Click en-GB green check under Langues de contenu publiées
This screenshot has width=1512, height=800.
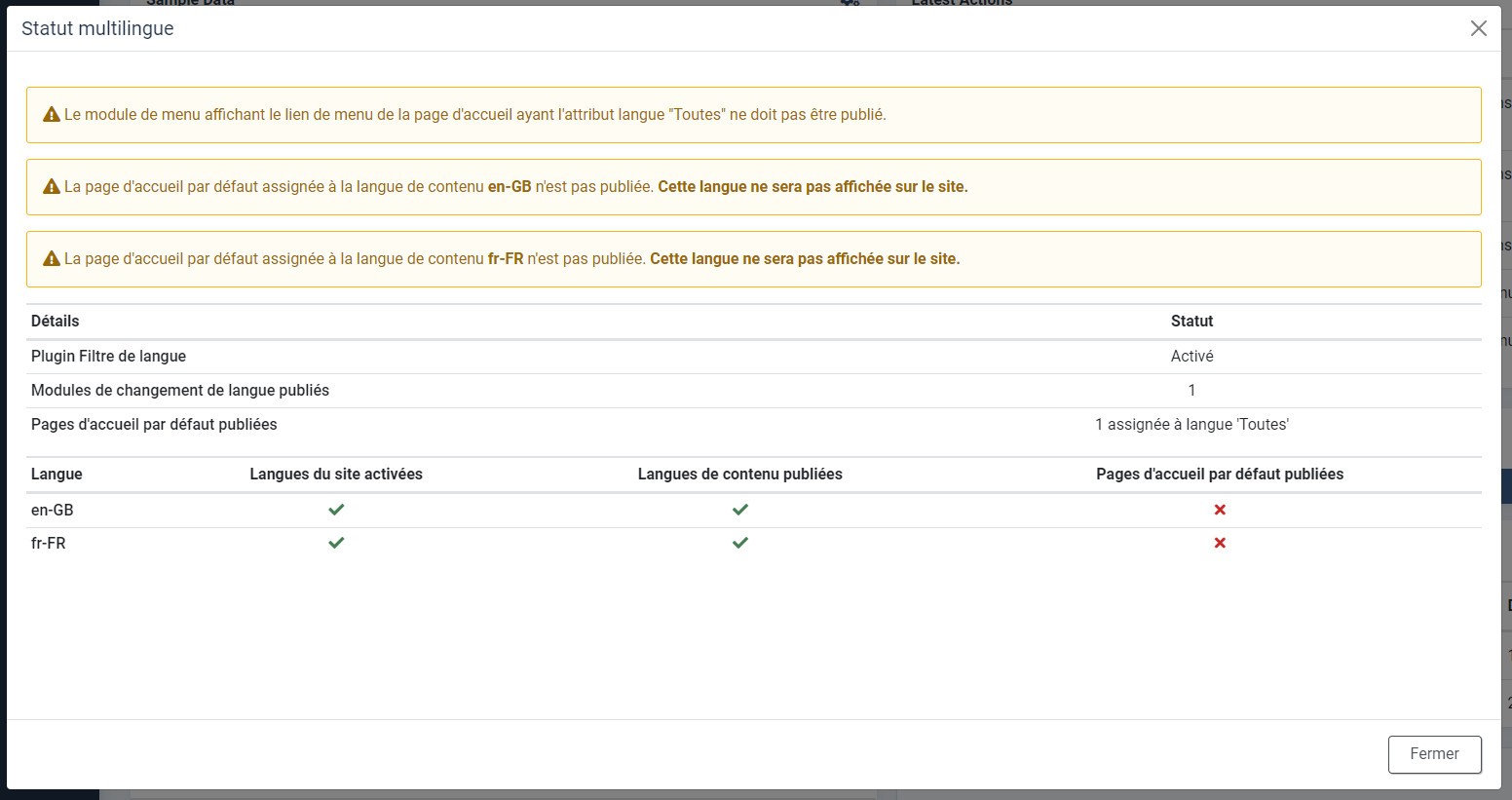(740, 510)
